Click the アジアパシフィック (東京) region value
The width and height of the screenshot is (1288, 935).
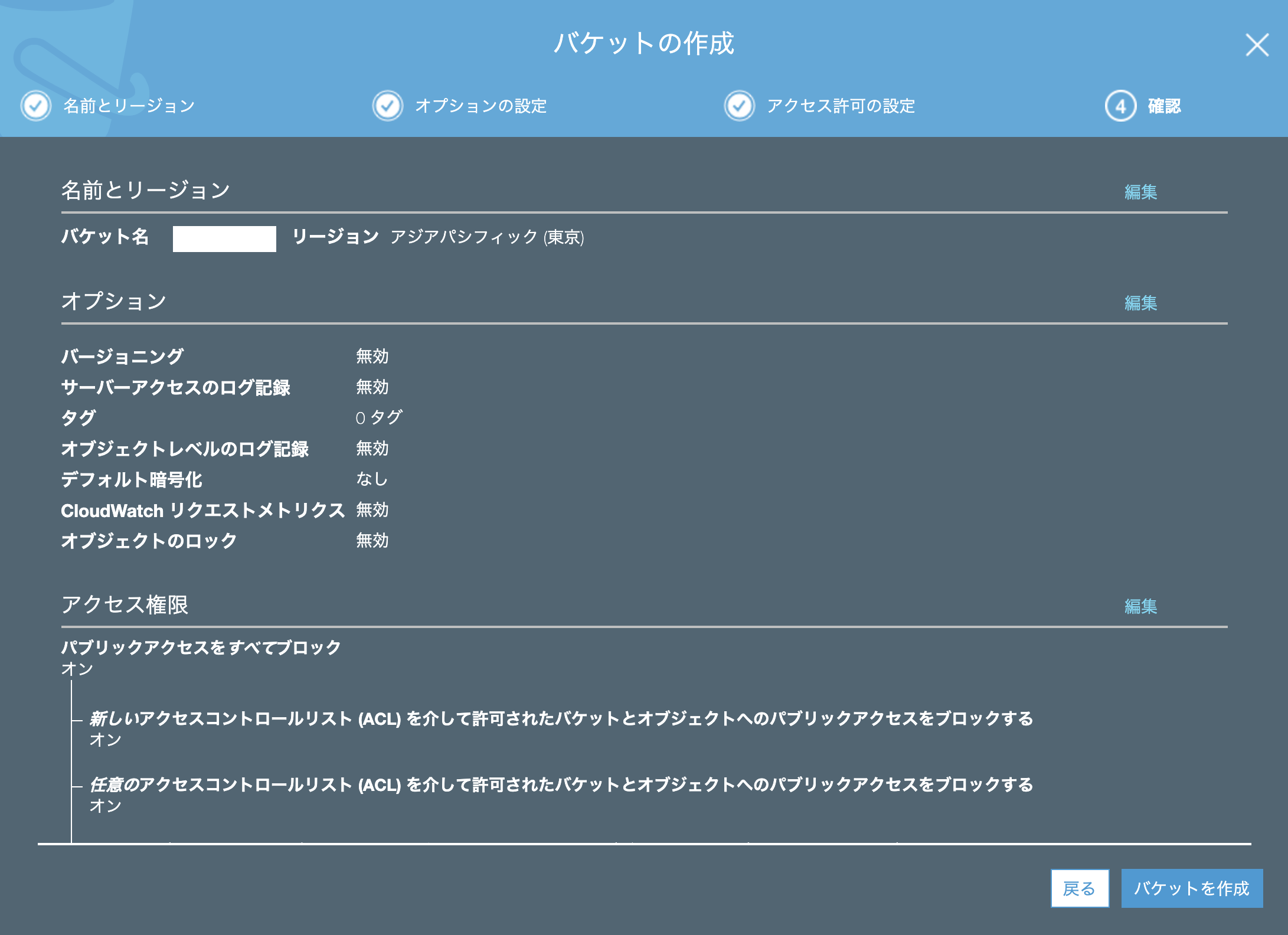click(486, 238)
